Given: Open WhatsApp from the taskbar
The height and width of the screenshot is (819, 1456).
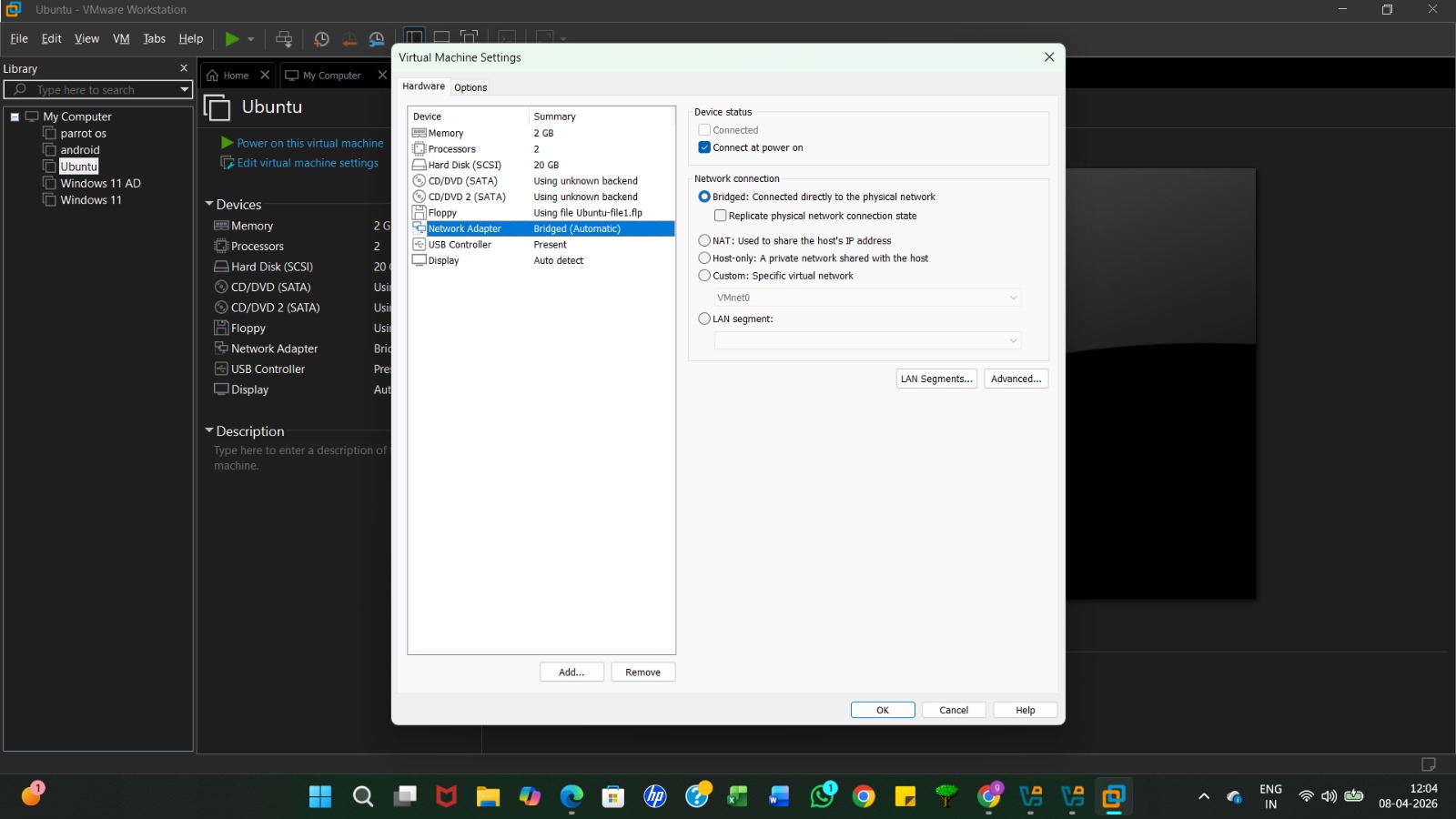Looking at the screenshot, I should tap(823, 796).
